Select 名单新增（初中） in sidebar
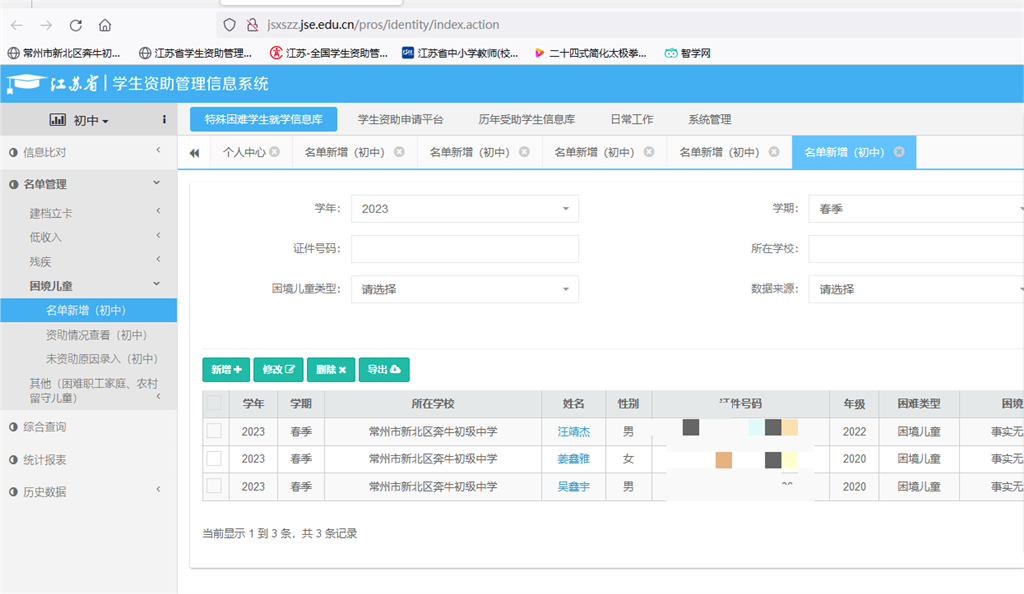This screenshot has width=1024, height=594. 88,310
